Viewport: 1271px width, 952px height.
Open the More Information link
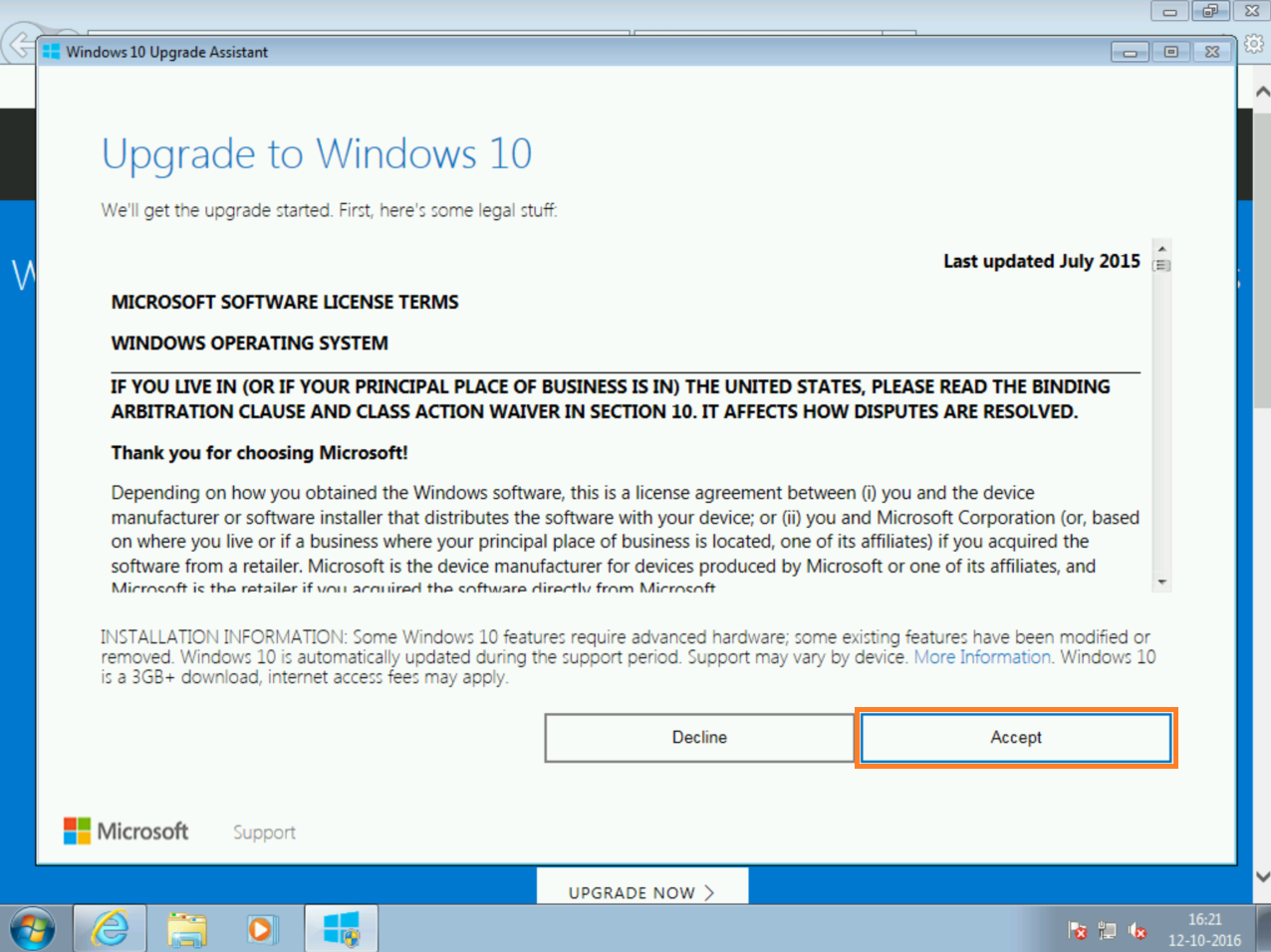(x=982, y=657)
